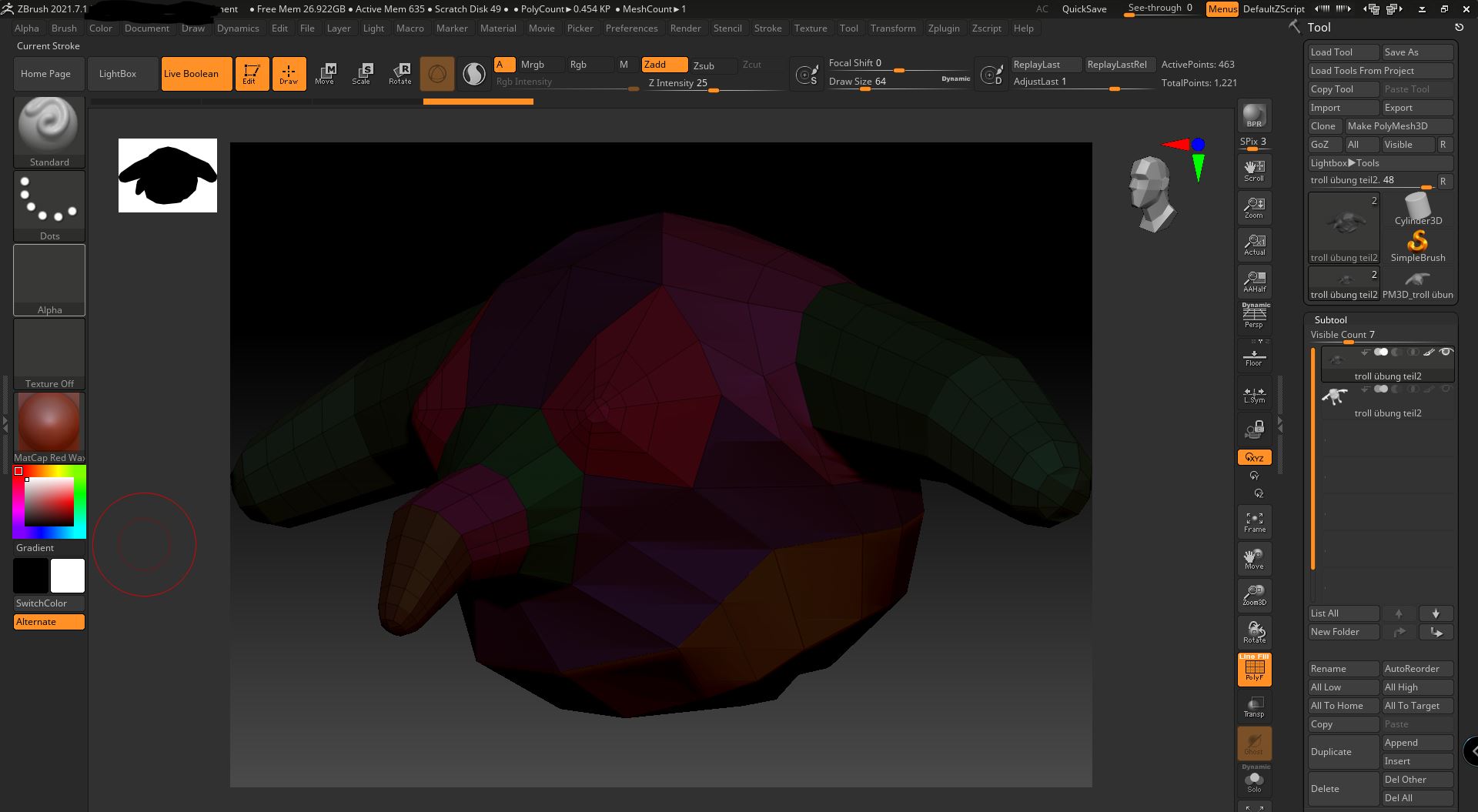Viewport: 1478px width, 812px height.
Task: Toggle eye visibility of first subtool
Action: tap(1446, 353)
